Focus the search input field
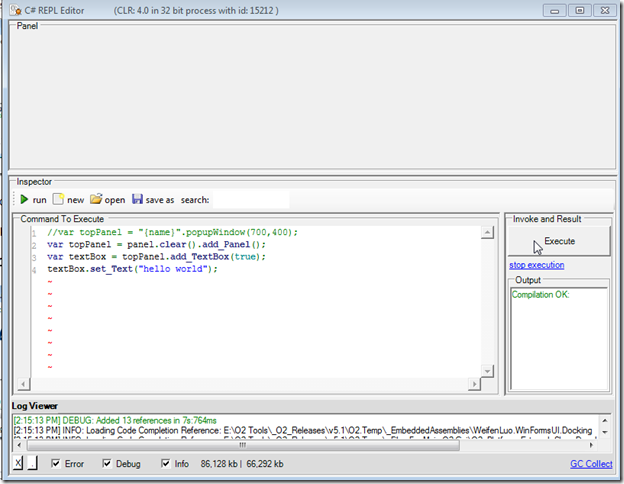 [251, 199]
